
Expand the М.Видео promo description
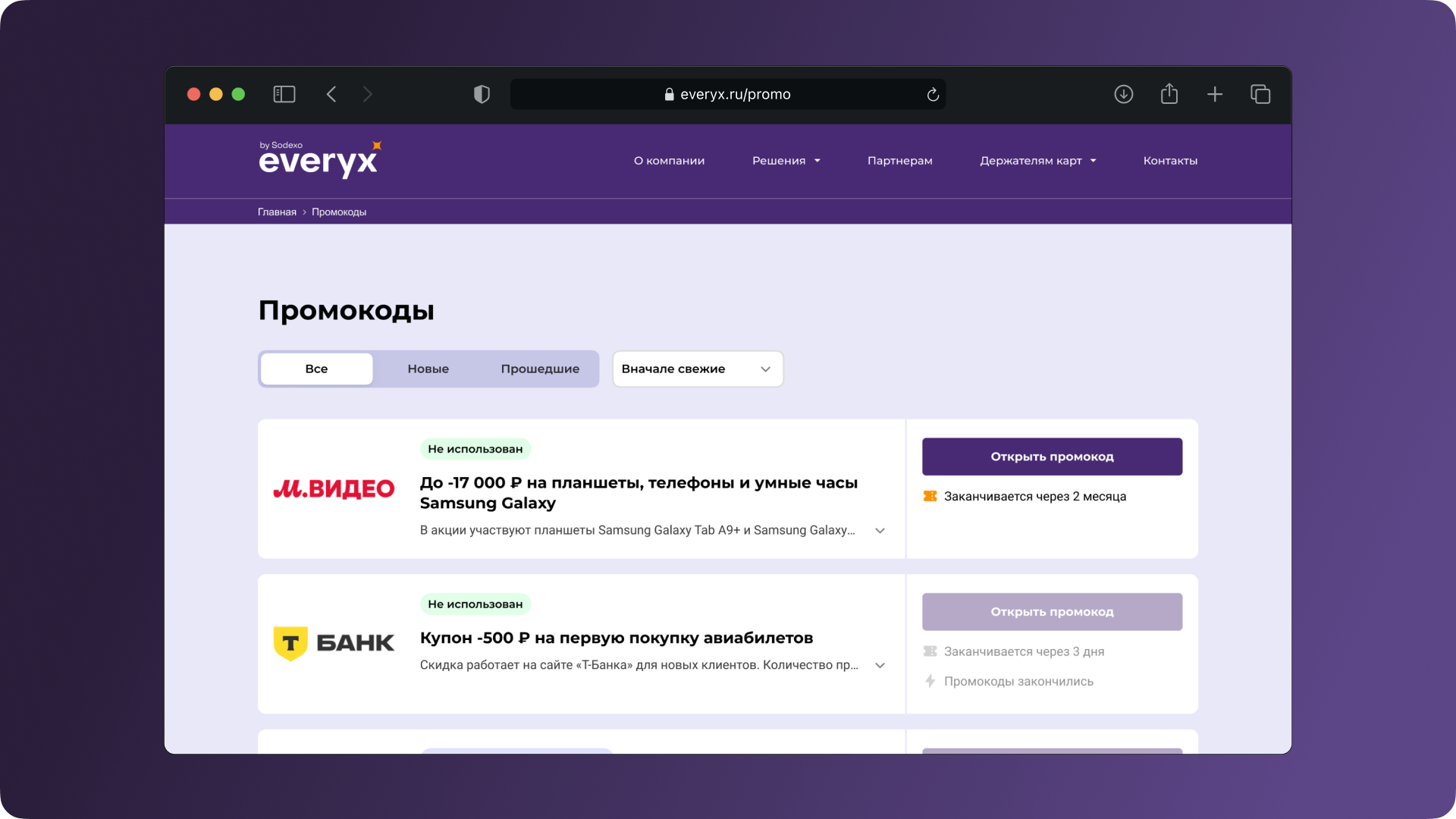point(880,530)
